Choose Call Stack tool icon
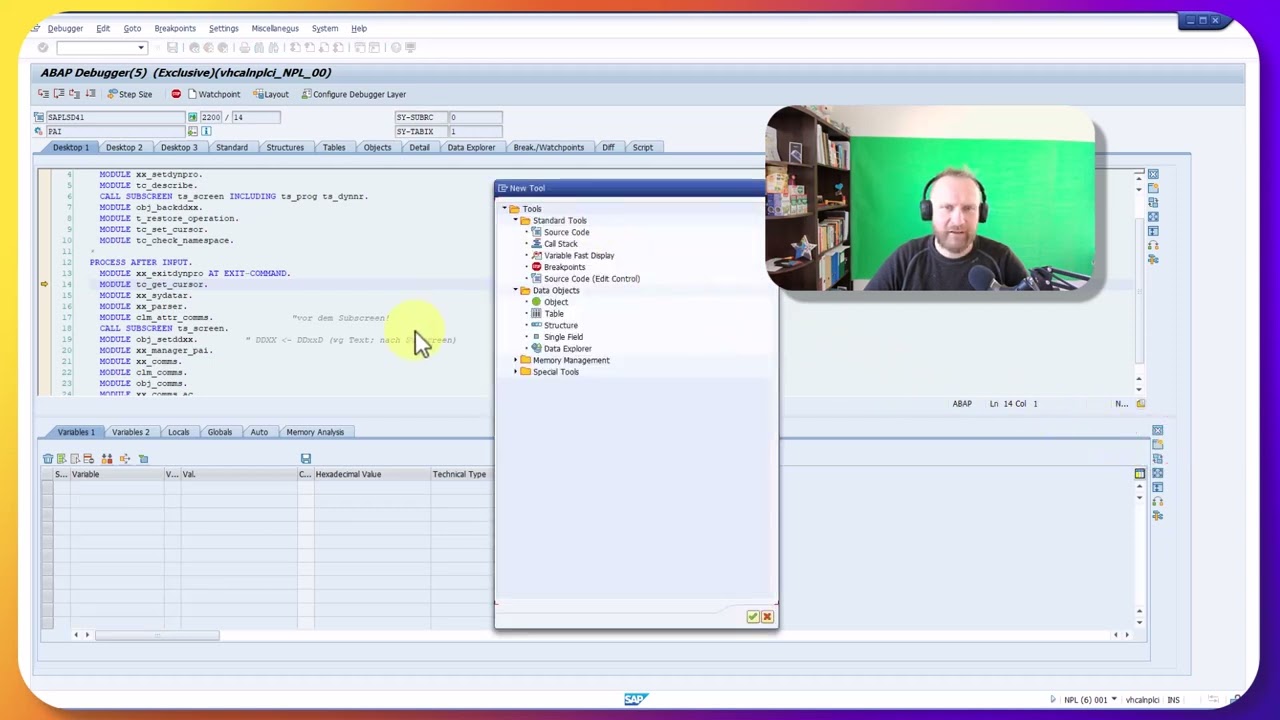 pos(536,244)
